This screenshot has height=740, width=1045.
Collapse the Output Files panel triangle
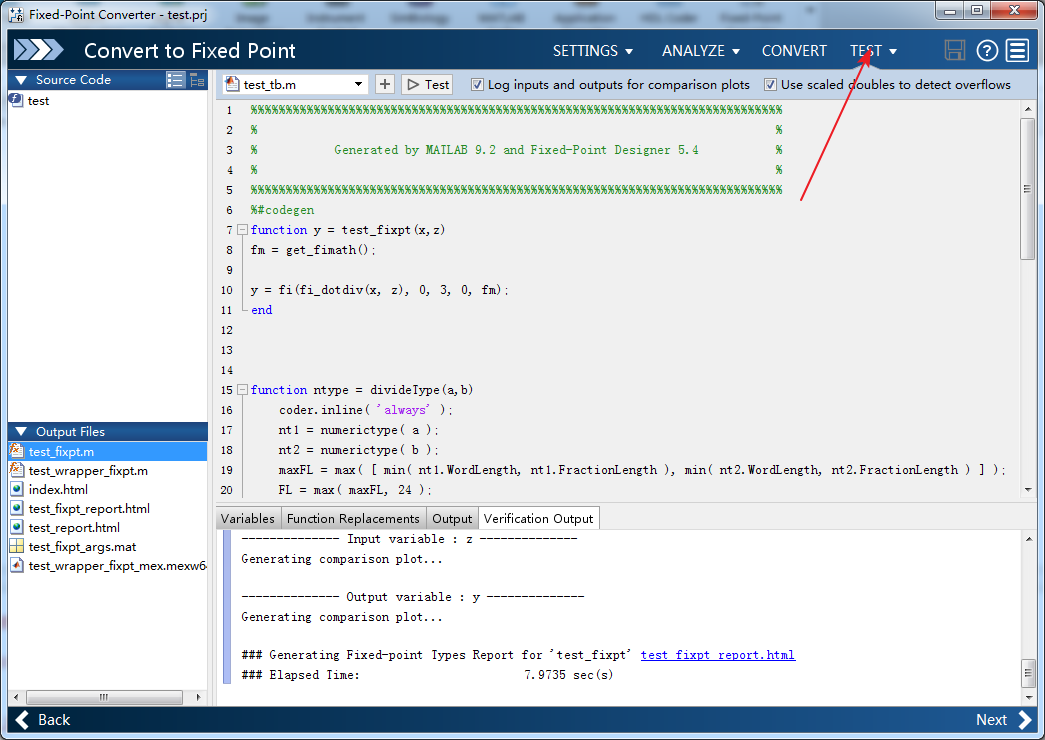[x=21, y=431]
